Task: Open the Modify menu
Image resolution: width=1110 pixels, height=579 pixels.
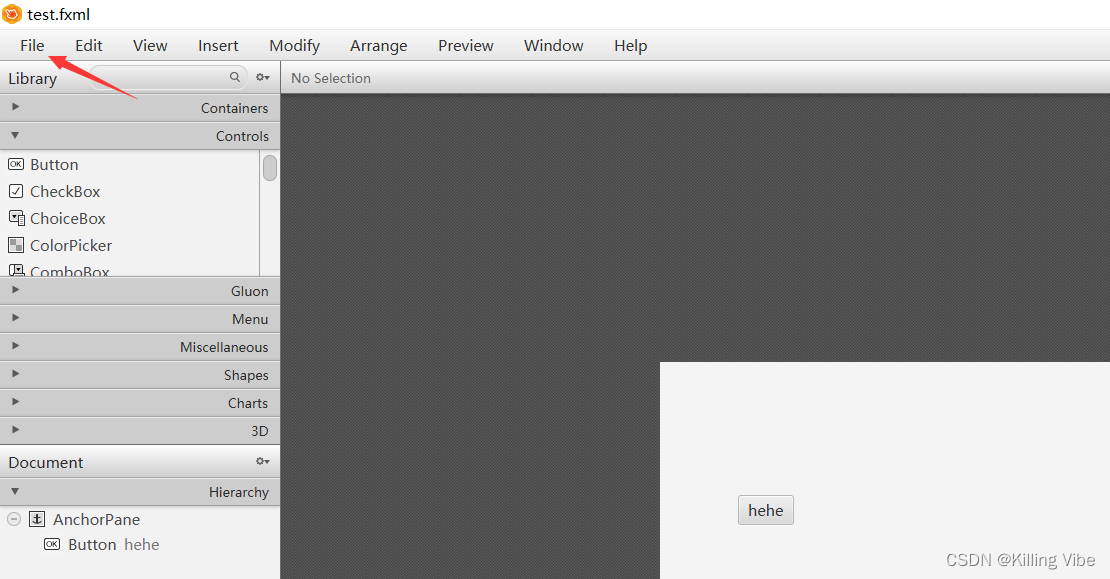Action: (x=294, y=46)
